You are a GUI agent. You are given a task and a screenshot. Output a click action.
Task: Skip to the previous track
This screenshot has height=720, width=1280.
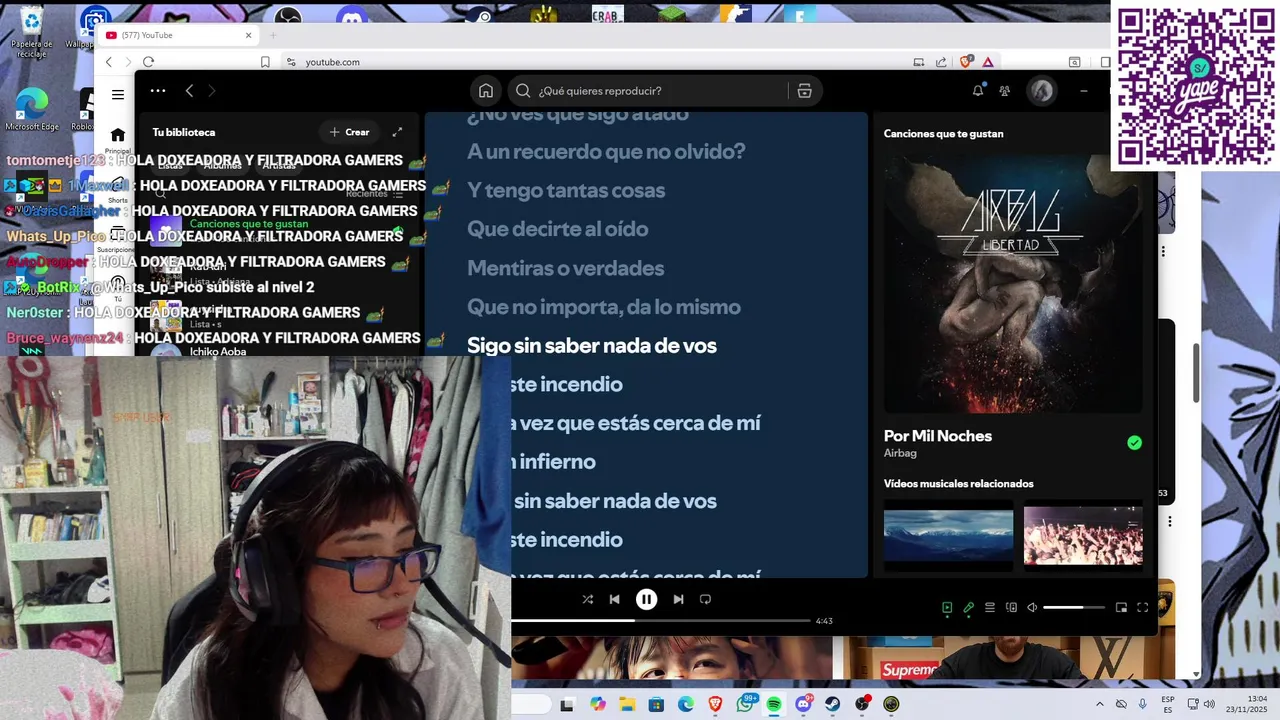click(614, 599)
